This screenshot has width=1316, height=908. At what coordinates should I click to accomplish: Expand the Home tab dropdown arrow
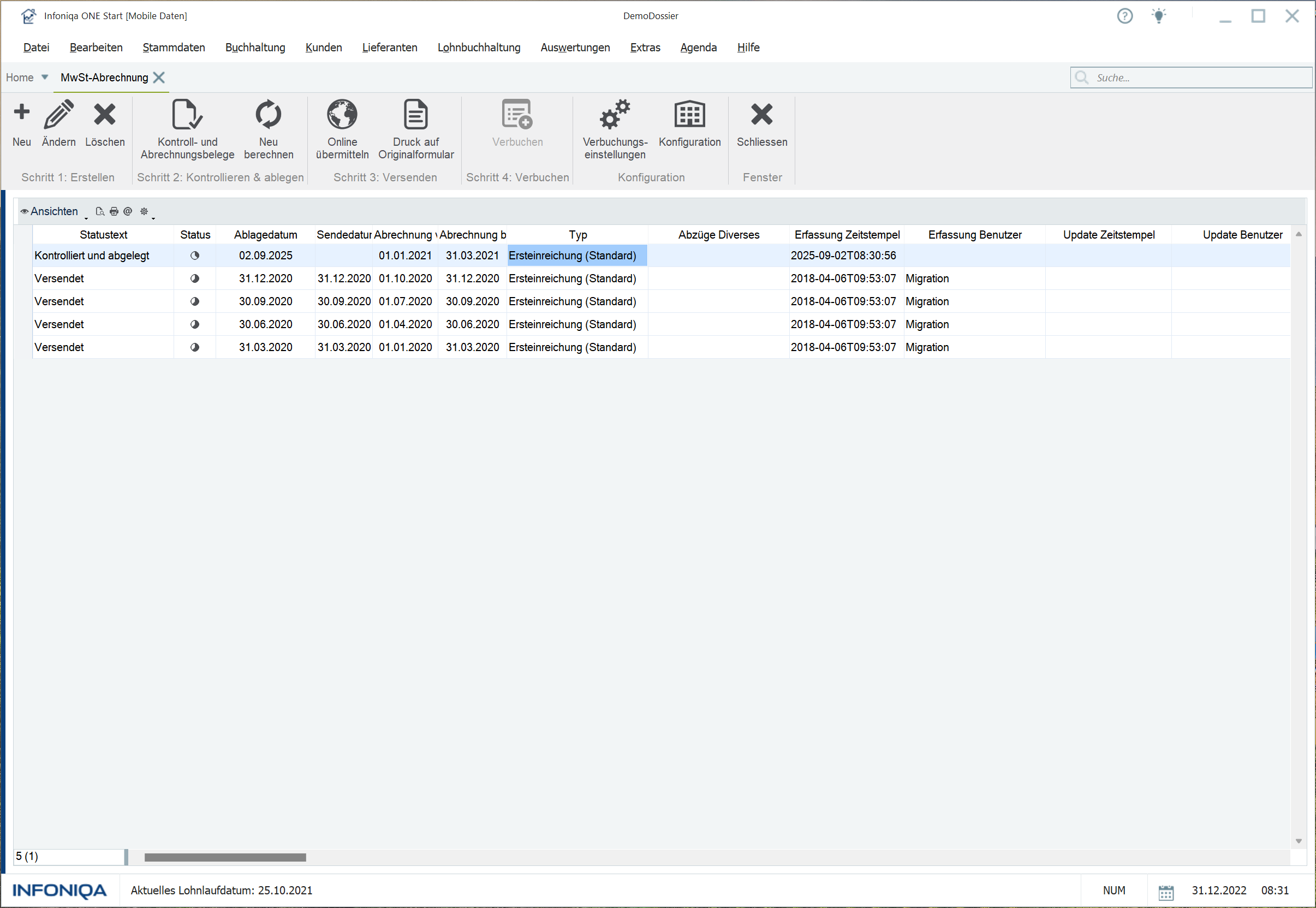click(x=44, y=78)
